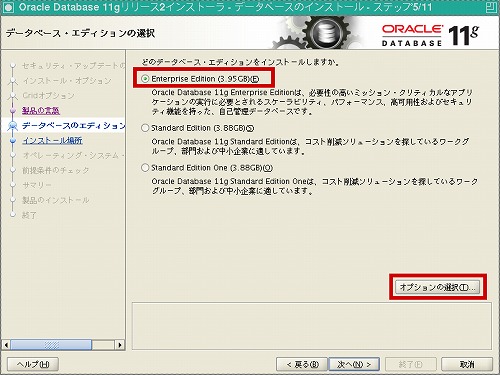Click the heading データベース・エディションの選択
This screenshot has height=375, width=500.
[x=80, y=33]
